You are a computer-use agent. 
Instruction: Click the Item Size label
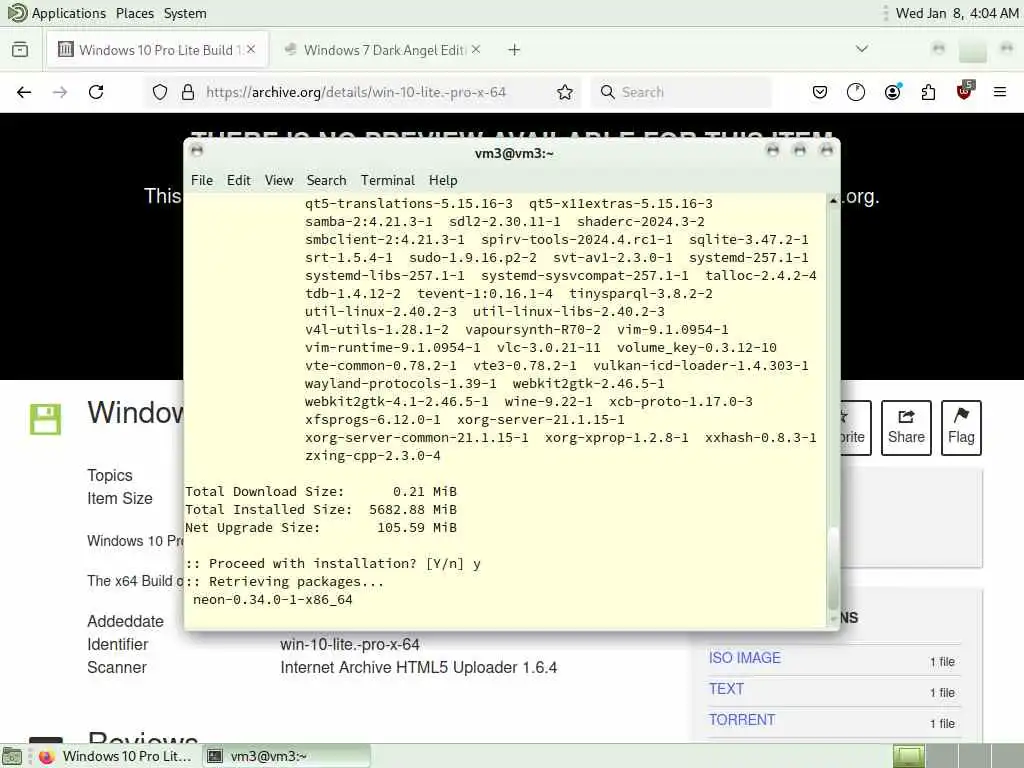120,498
